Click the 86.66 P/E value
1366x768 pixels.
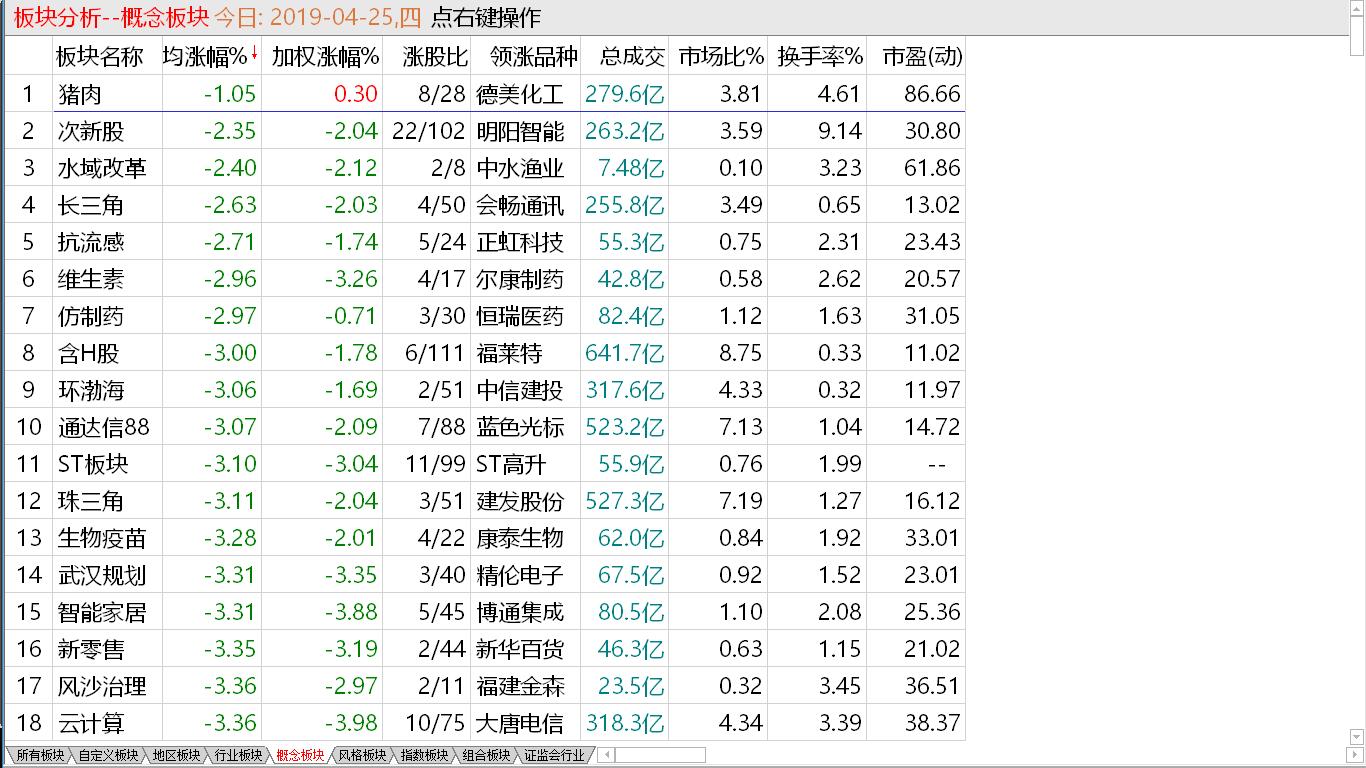coord(932,94)
